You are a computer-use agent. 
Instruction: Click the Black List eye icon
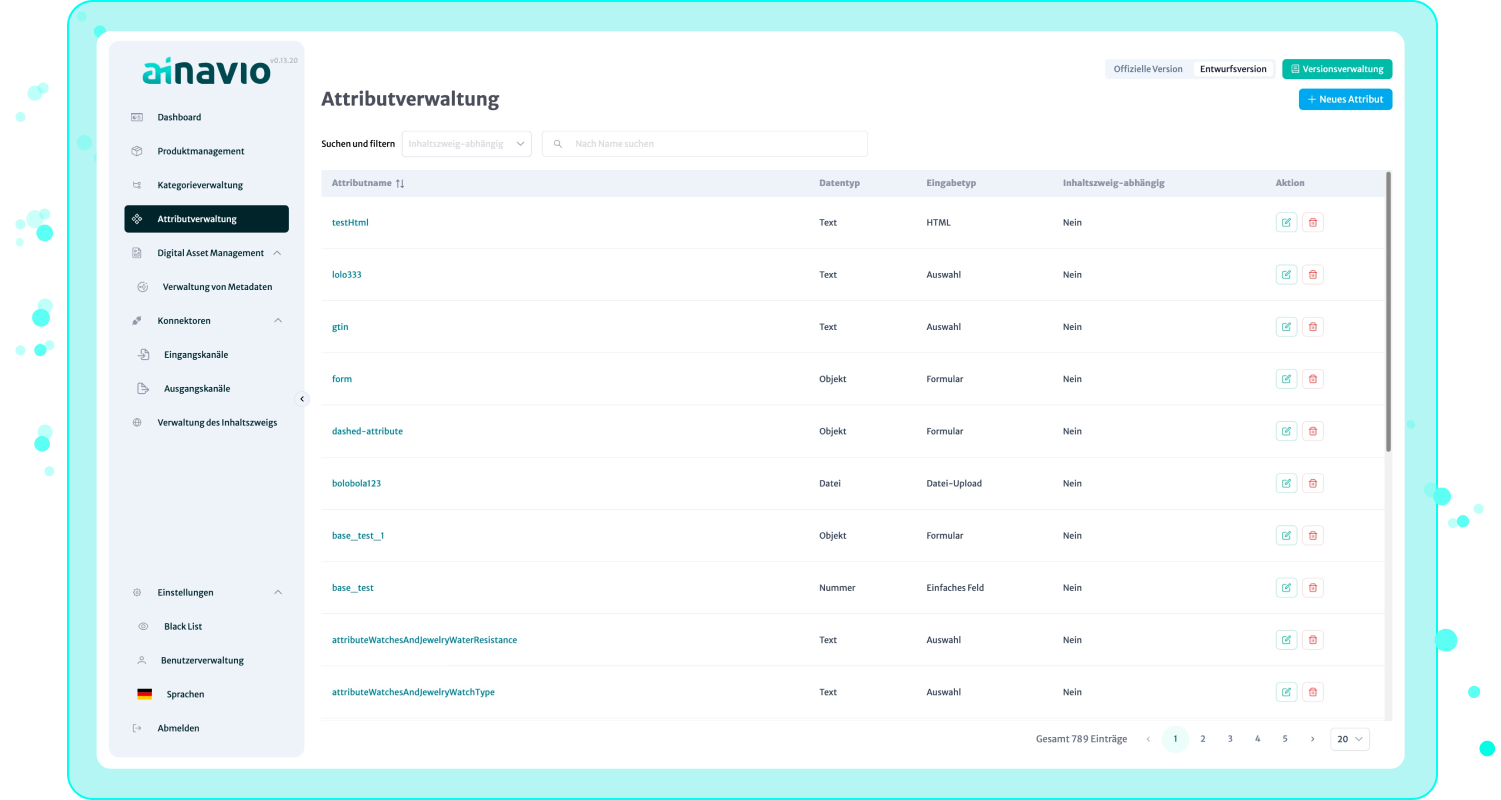(x=143, y=626)
